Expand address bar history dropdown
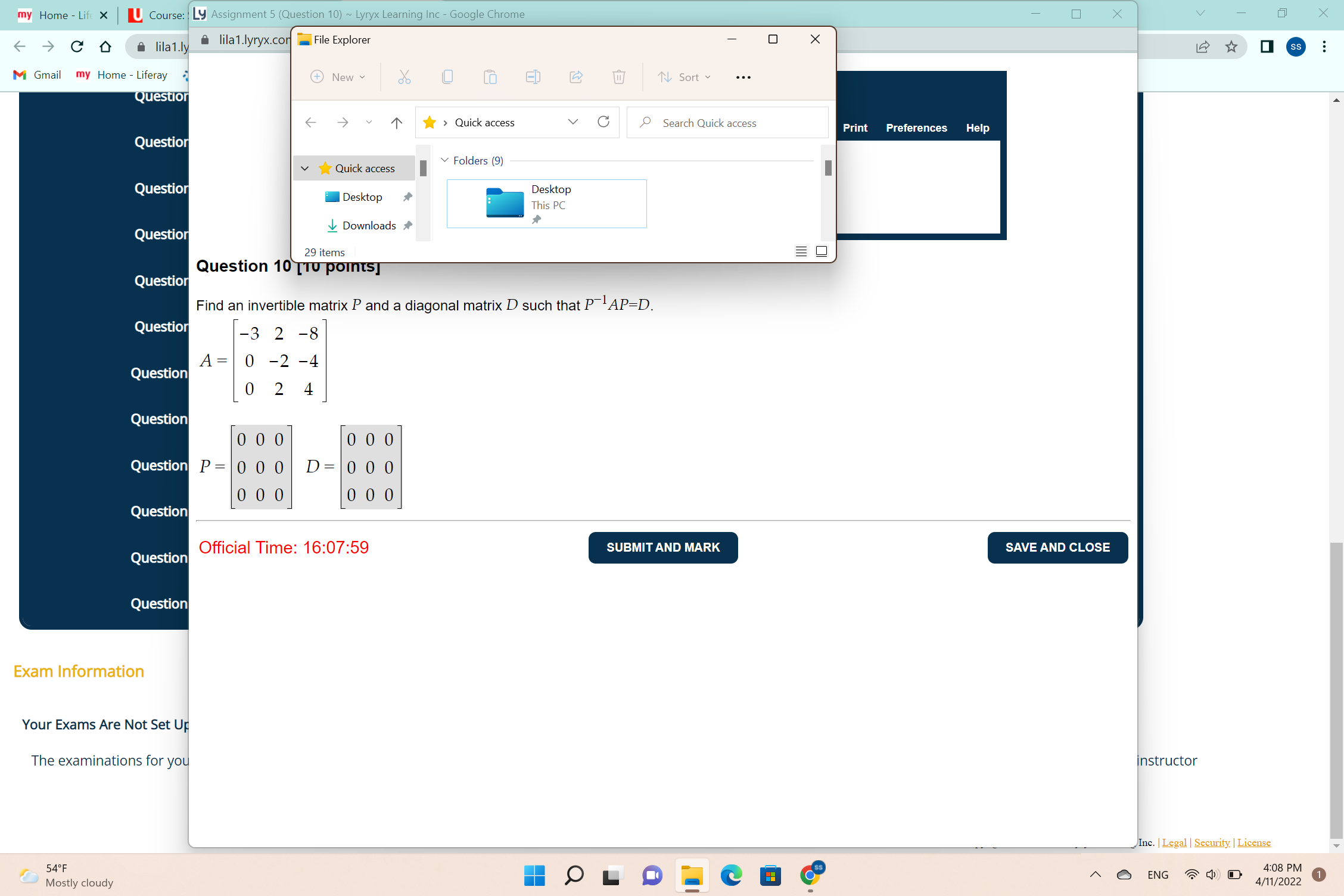Viewport: 1344px width, 896px height. (573, 122)
